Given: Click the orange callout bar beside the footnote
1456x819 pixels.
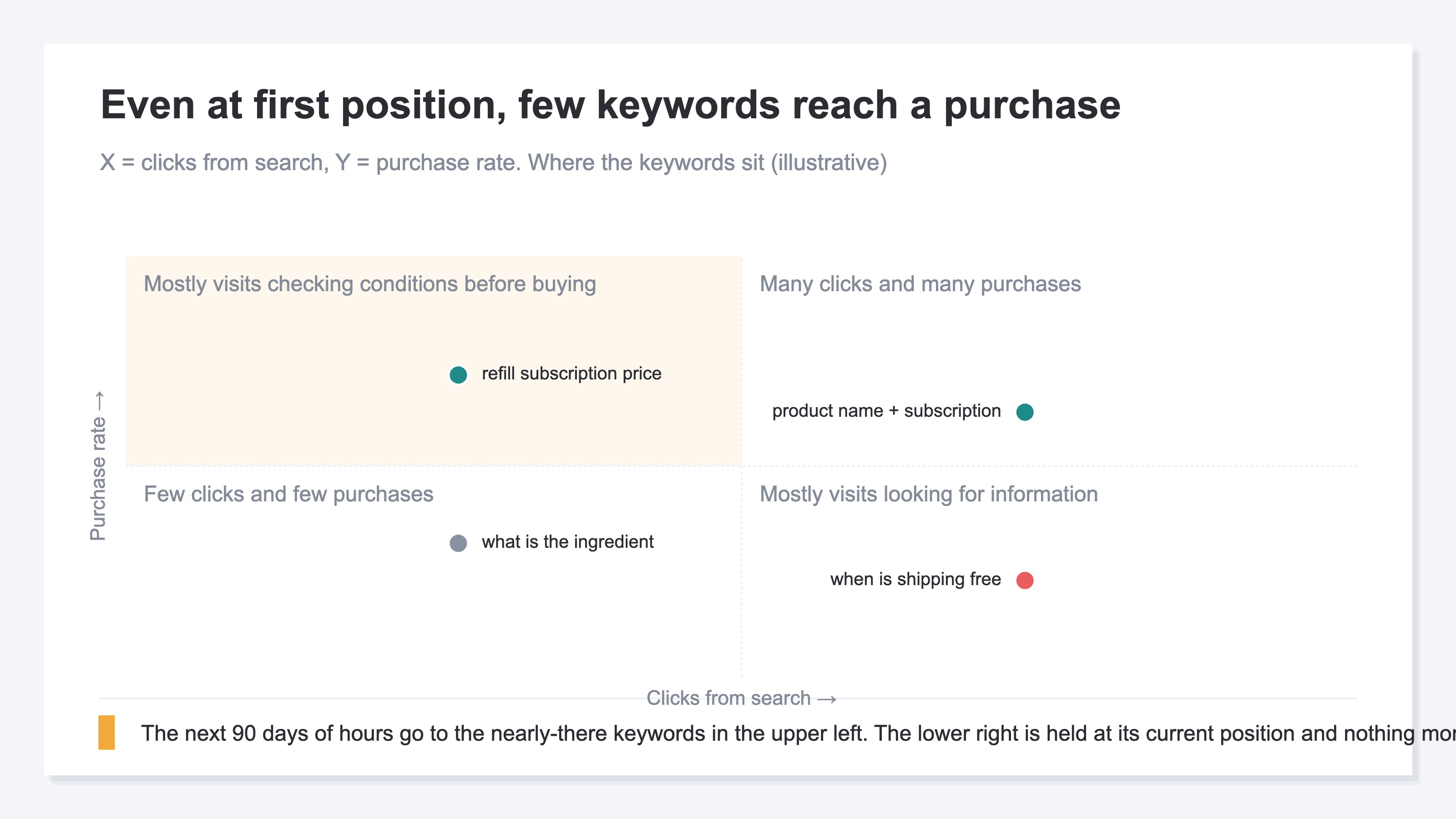Looking at the screenshot, I should click(x=106, y=733).
